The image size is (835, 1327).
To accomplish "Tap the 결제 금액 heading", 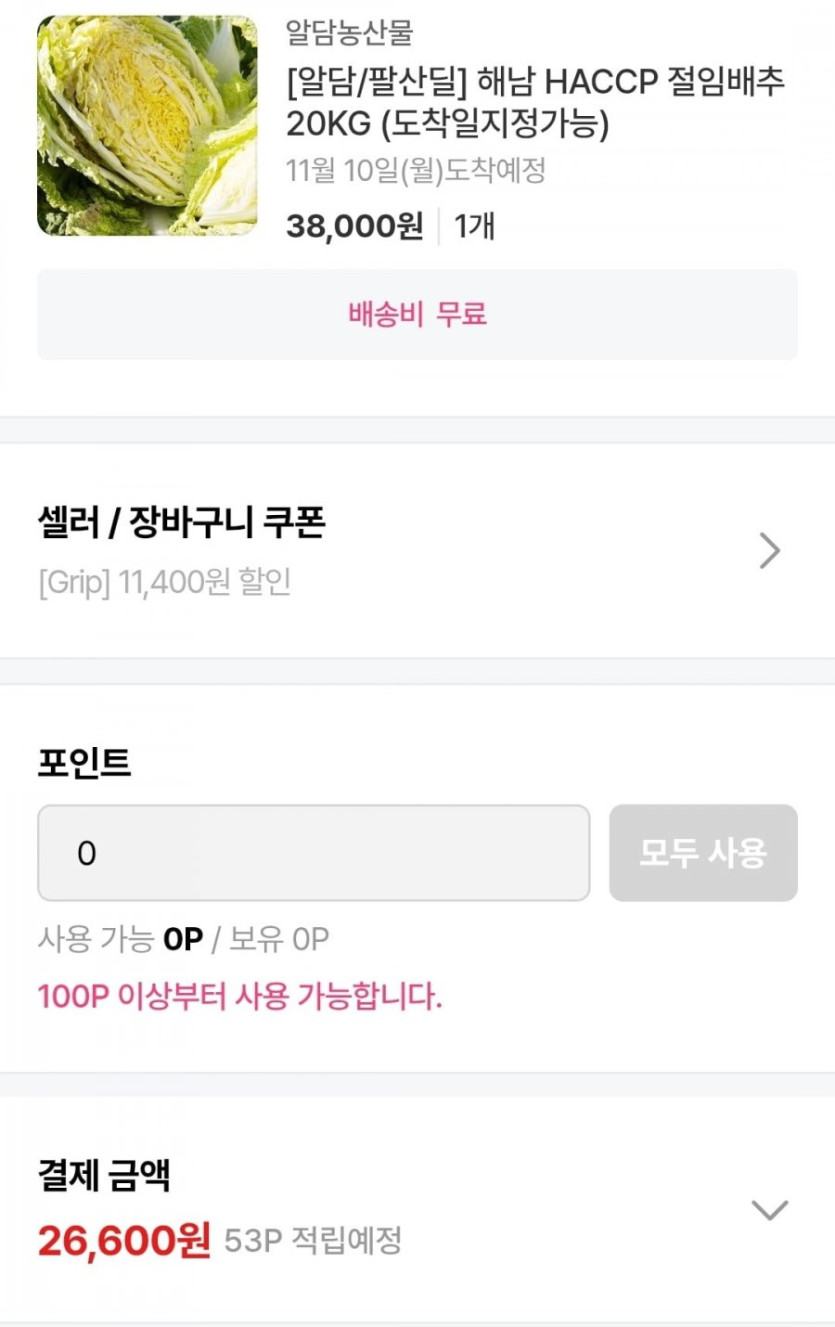I will [x=104, y=1176].
